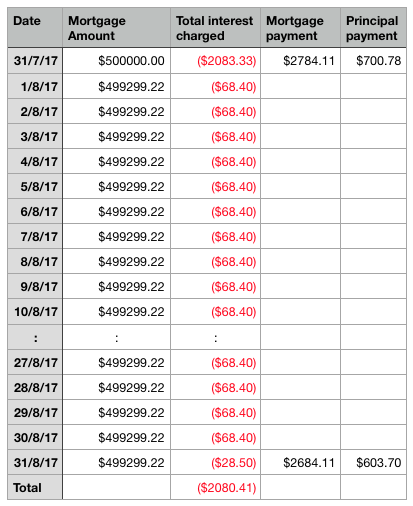Click the 10/8/17 date cell
Screen dimensions: 413x506
click(35, 312)
